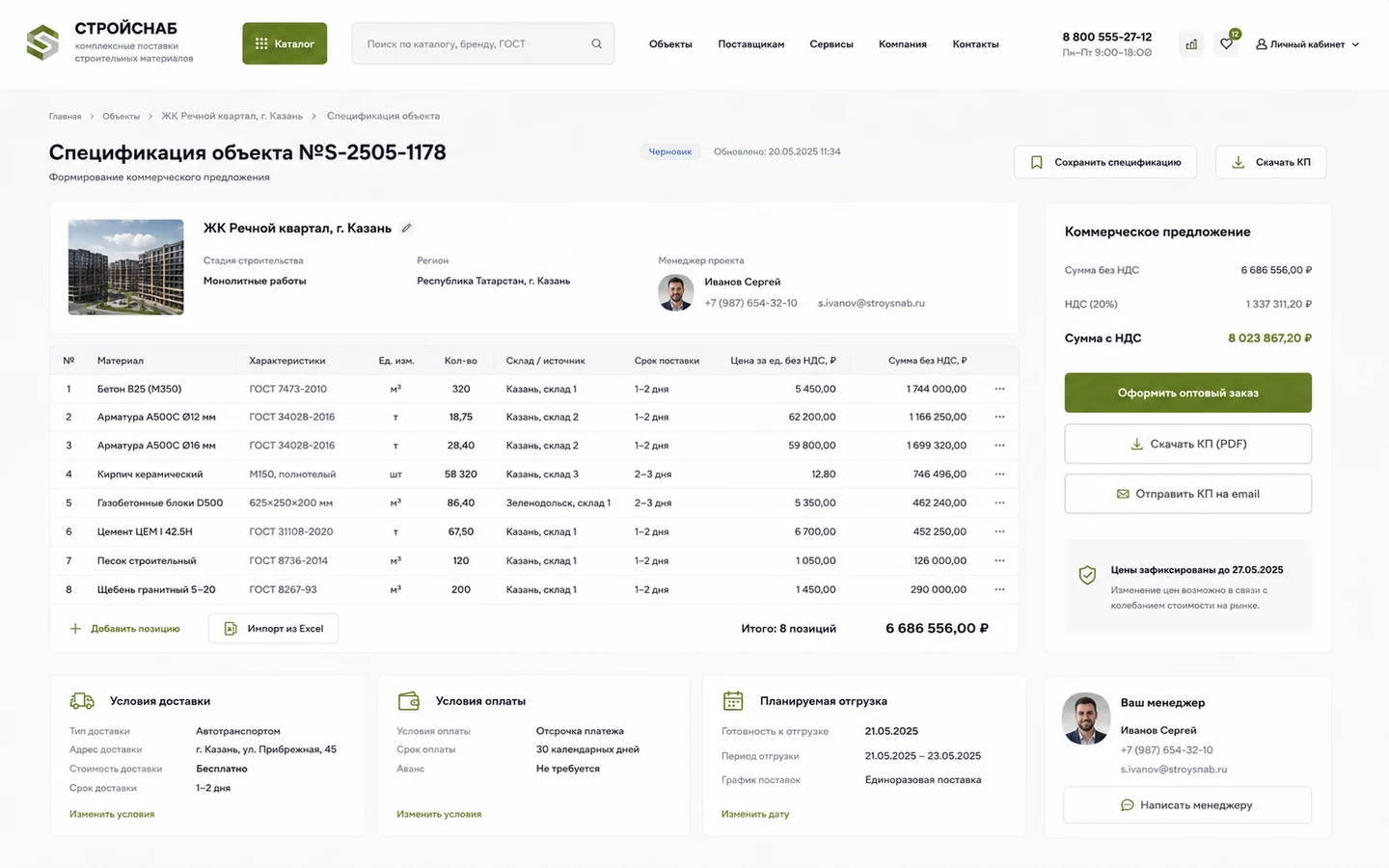The image size is (1389, 868).
Task: Click the search magnifier icon
Action: pyautogui.click(x=596, y=44)
